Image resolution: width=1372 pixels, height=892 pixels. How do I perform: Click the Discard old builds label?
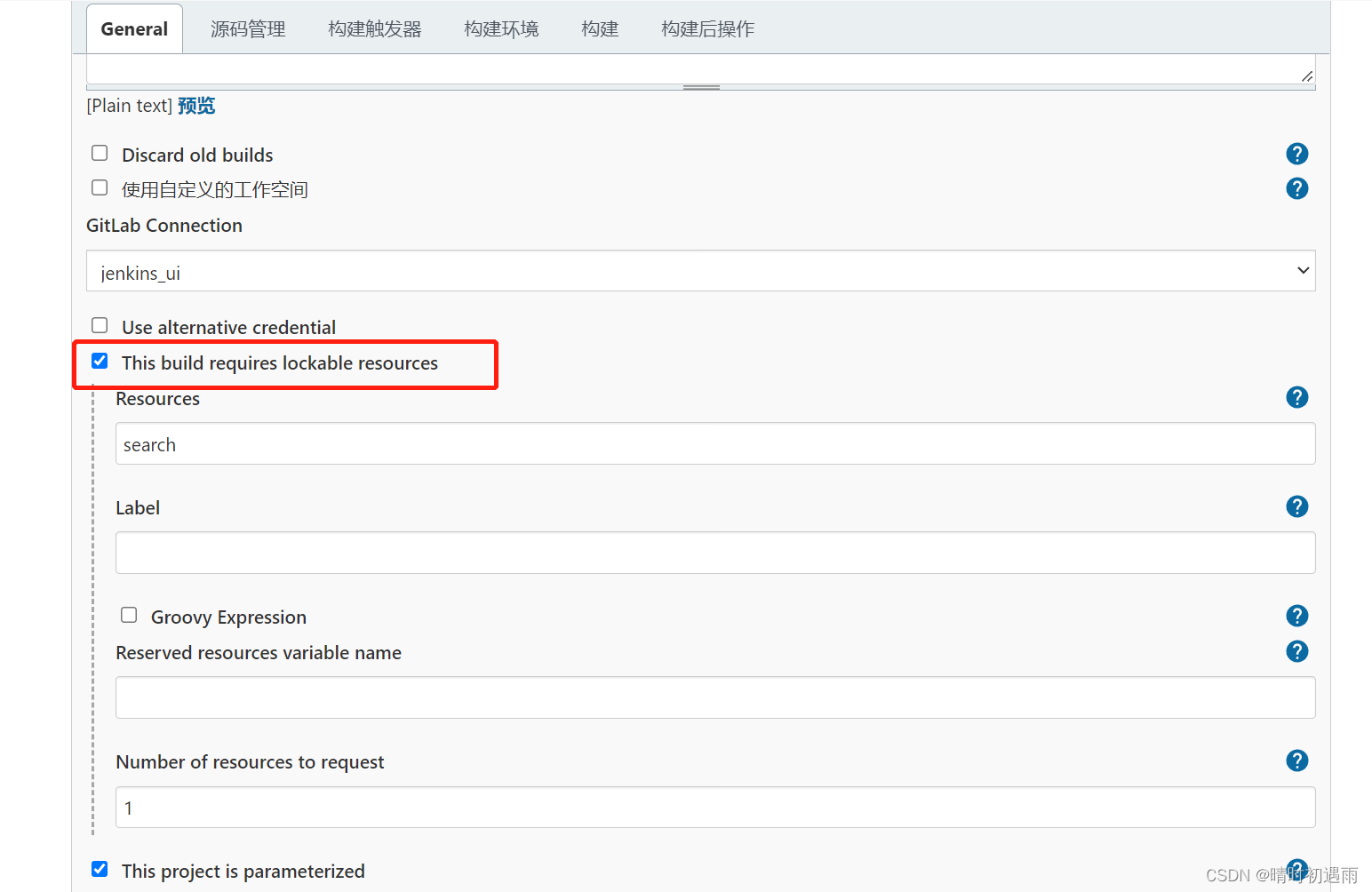point(197,155)
